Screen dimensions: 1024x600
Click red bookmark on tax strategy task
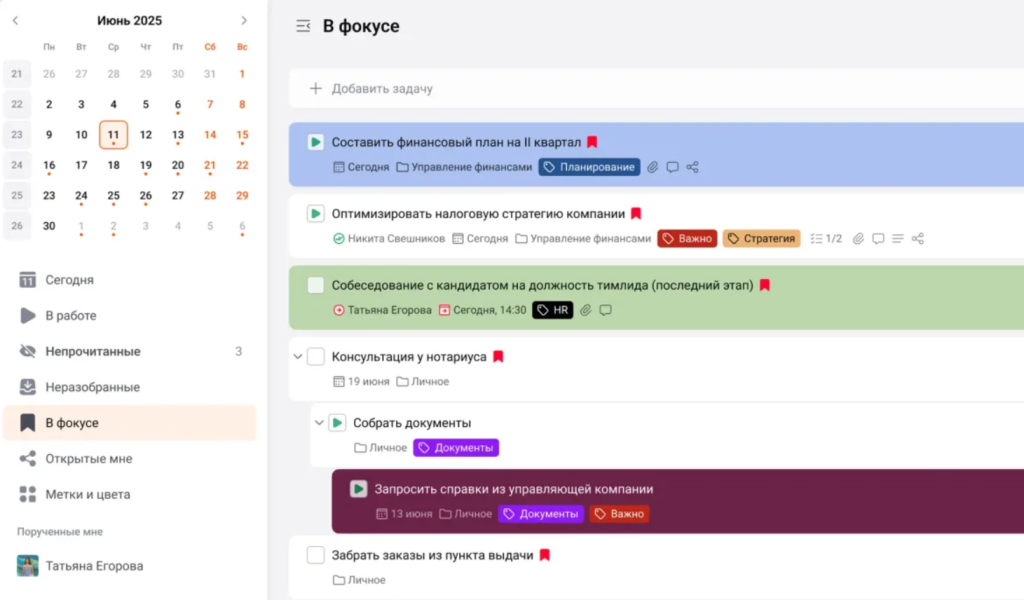636,213
